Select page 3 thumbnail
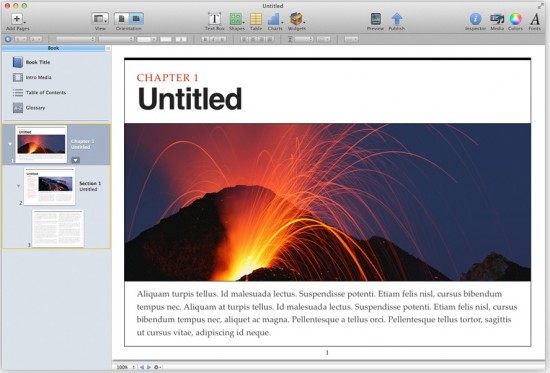Image resolution: width=550 pixels, height=373 pixels. (x=58, y=228)
